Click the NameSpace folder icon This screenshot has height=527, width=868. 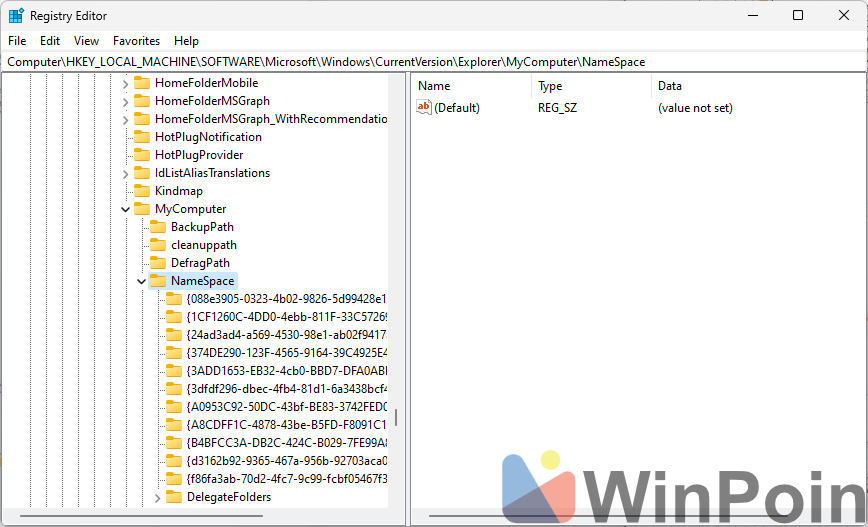[x=158, y=281]
